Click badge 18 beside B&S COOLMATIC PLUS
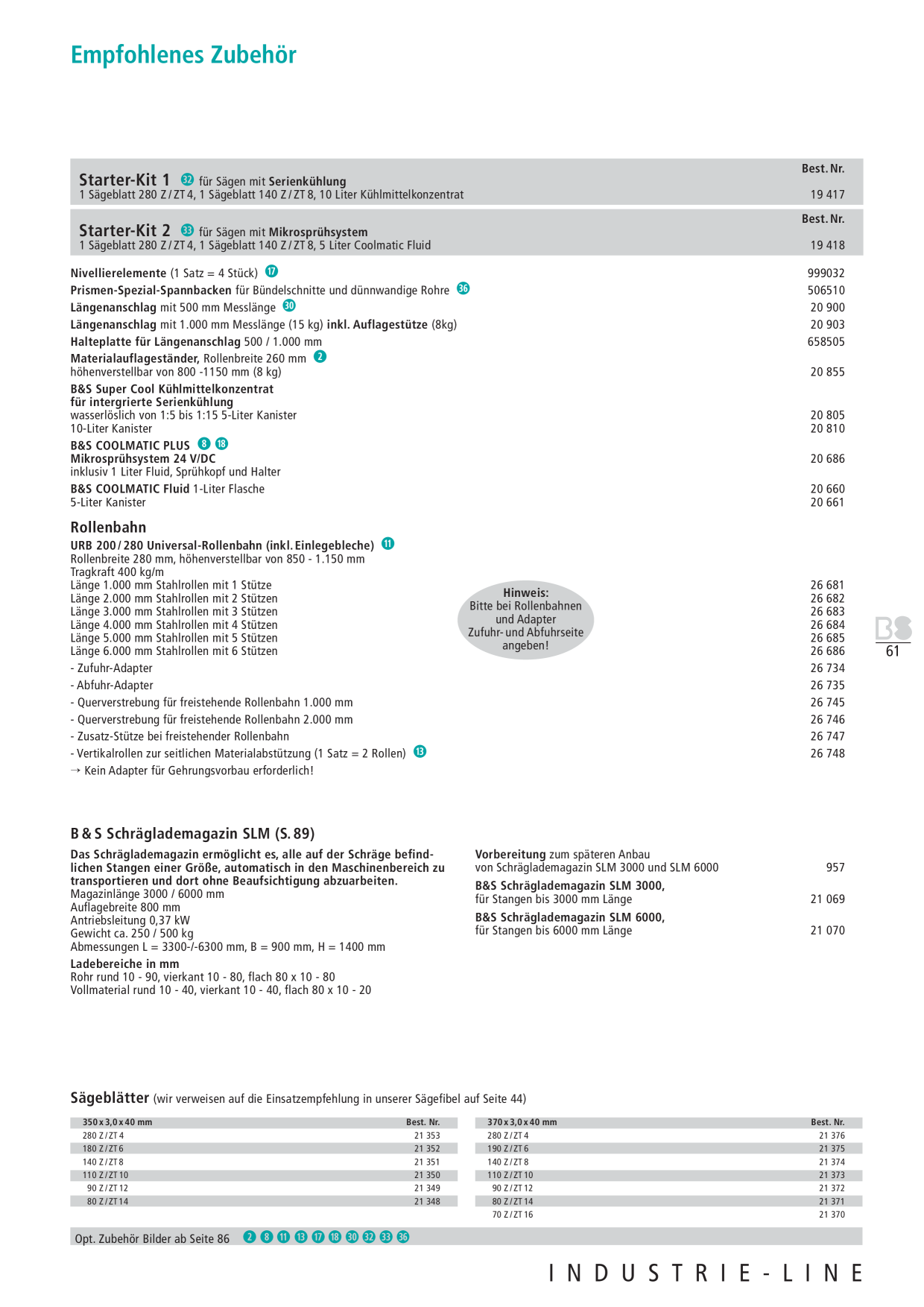The width and height of the screenshot is (924, 1307). click(x=221, y=444)
